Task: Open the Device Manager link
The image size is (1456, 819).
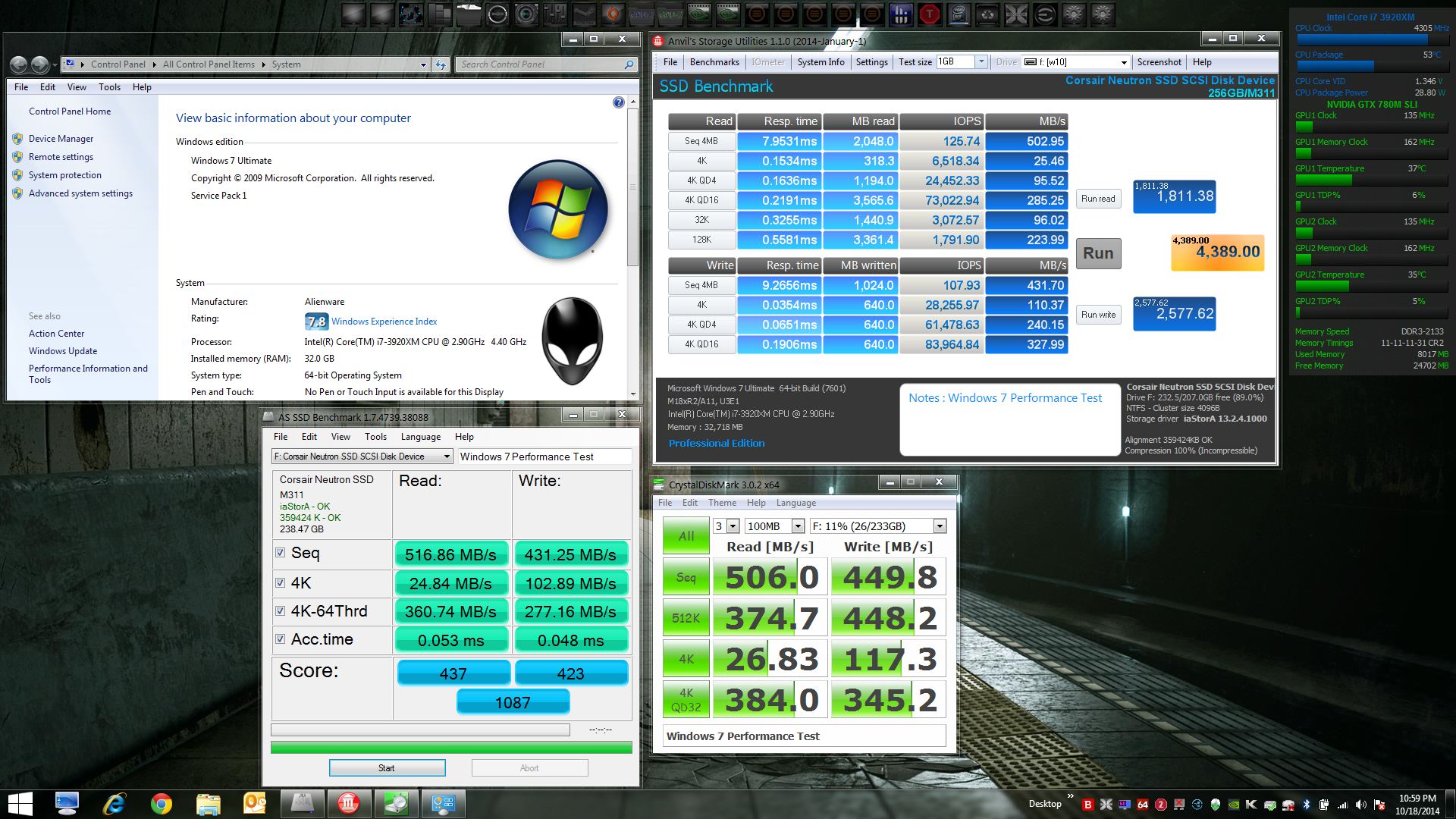Action: [x=61, y=139]
